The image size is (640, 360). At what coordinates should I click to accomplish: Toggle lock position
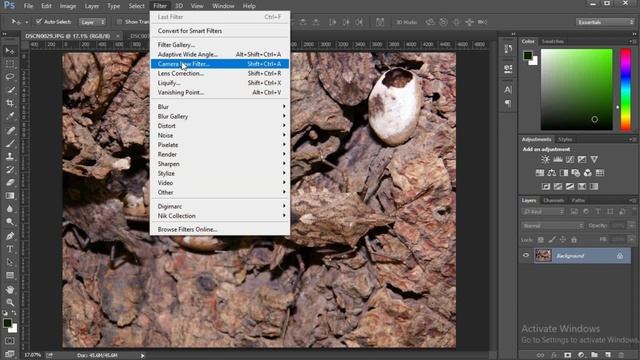pyautogui.click(x=563, y=240)
